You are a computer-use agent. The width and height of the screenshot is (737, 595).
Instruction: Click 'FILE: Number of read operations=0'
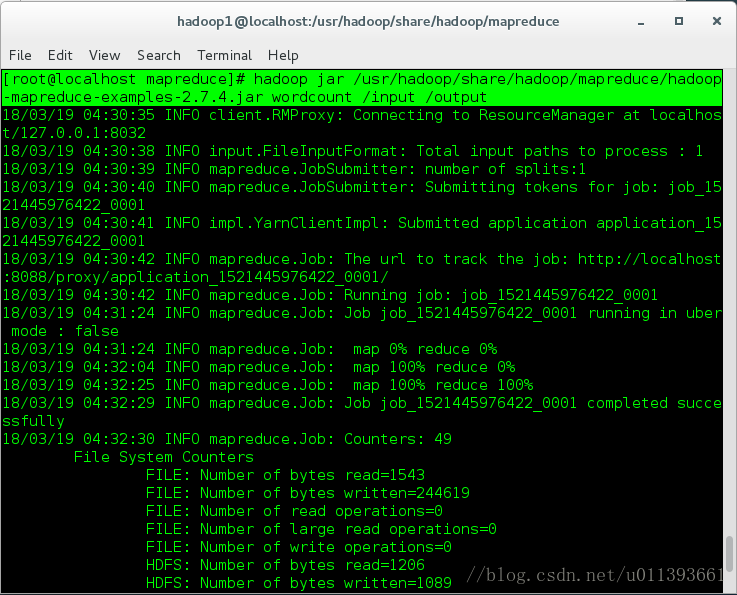(294, 511)
